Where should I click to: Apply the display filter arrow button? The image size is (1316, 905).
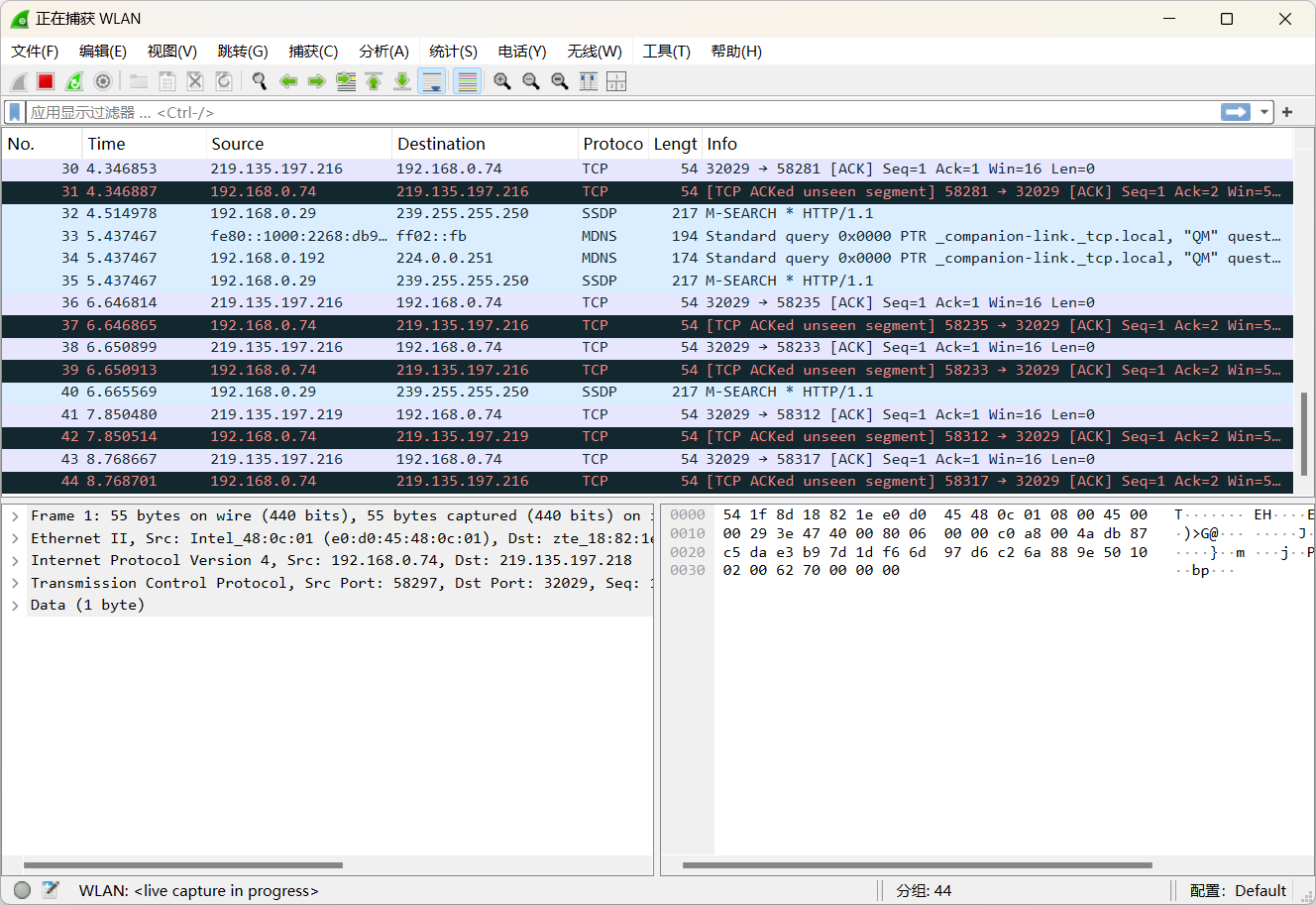[1236, 112]
